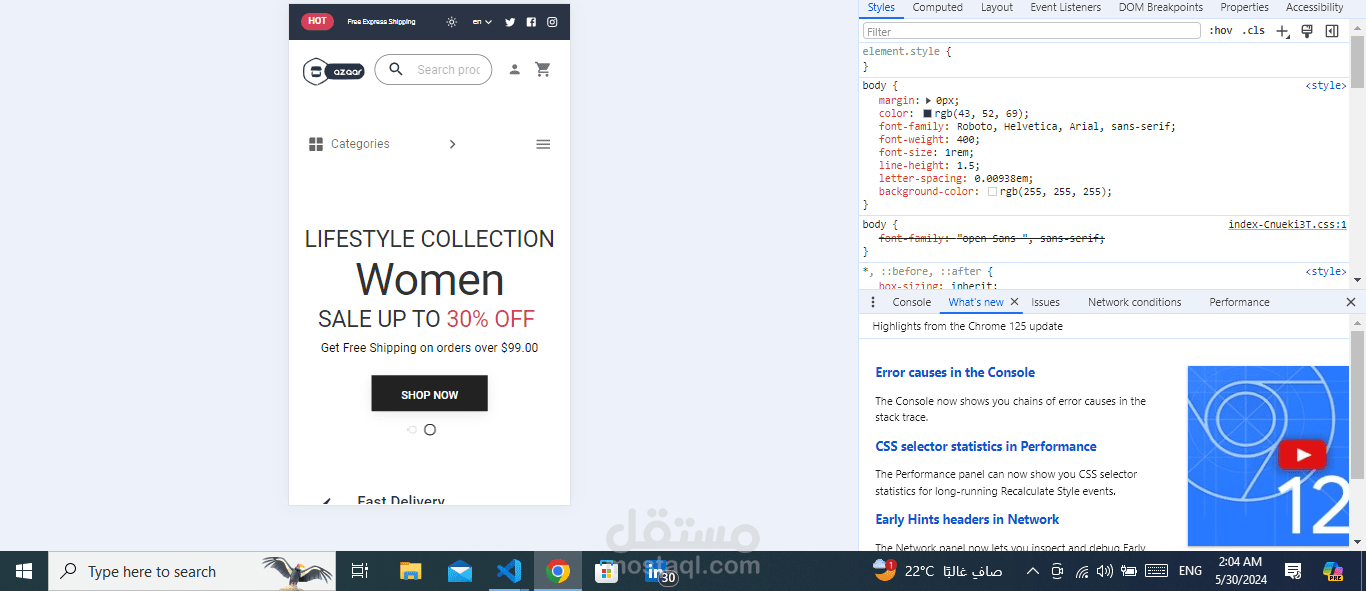The width and height of the screenshot is (1366, 591).
Task: Open the en language dropdown
Action: coord(482,21)
